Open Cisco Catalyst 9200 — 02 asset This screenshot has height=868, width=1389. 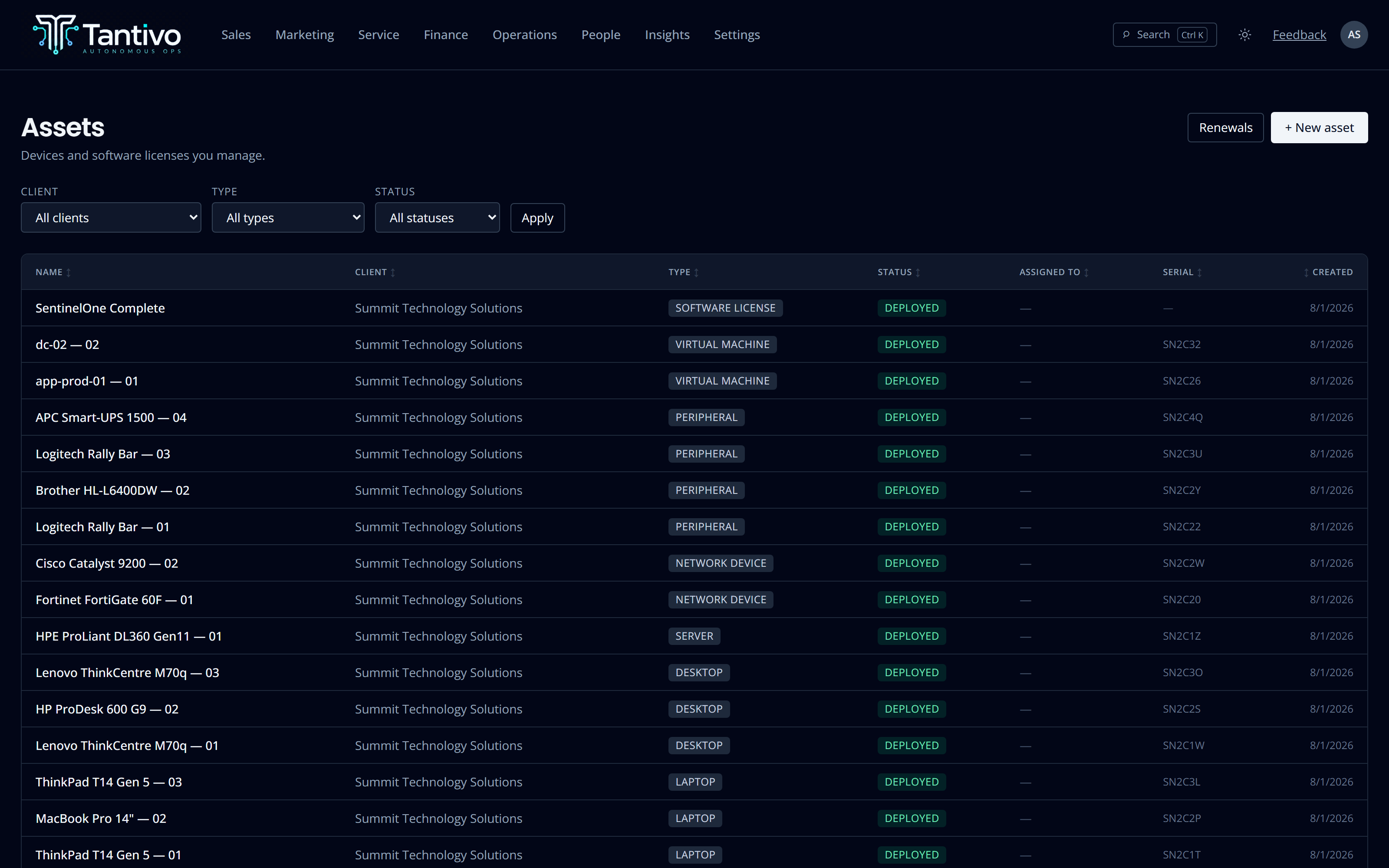pyautogui.click(x=107, y=563)
